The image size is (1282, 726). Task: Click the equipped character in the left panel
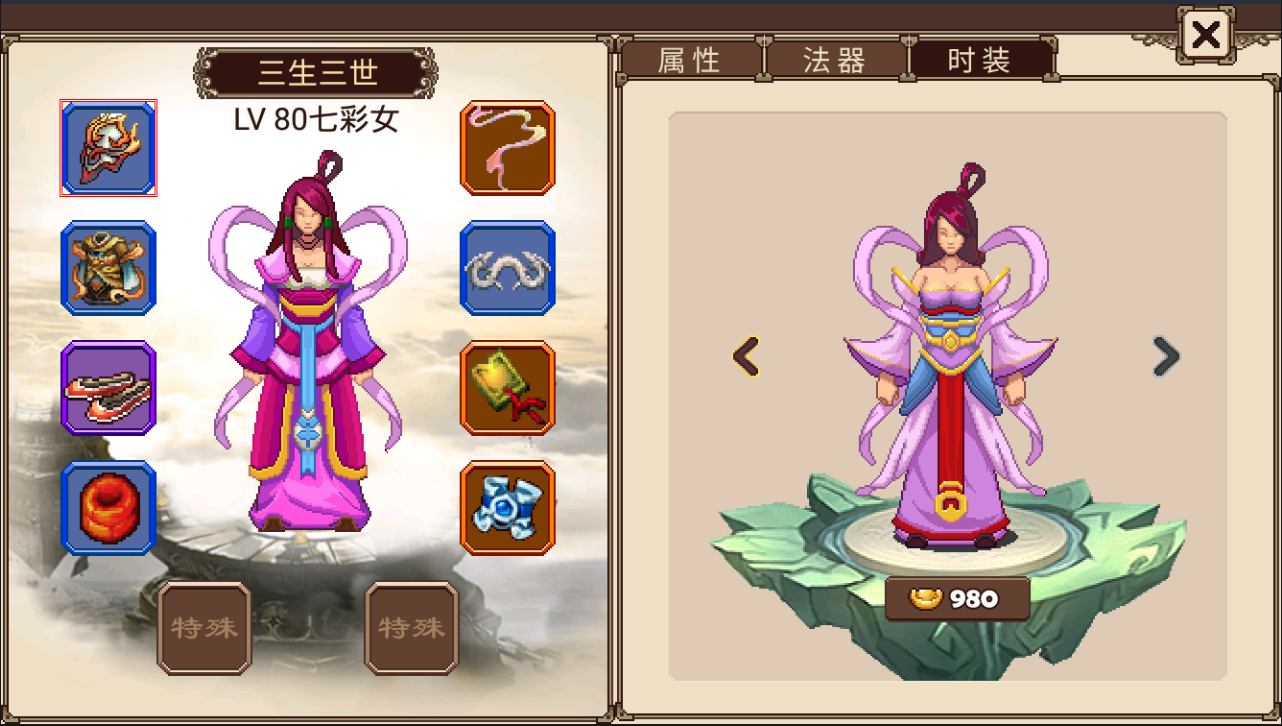pyautogui.click(x=308, y=342)
